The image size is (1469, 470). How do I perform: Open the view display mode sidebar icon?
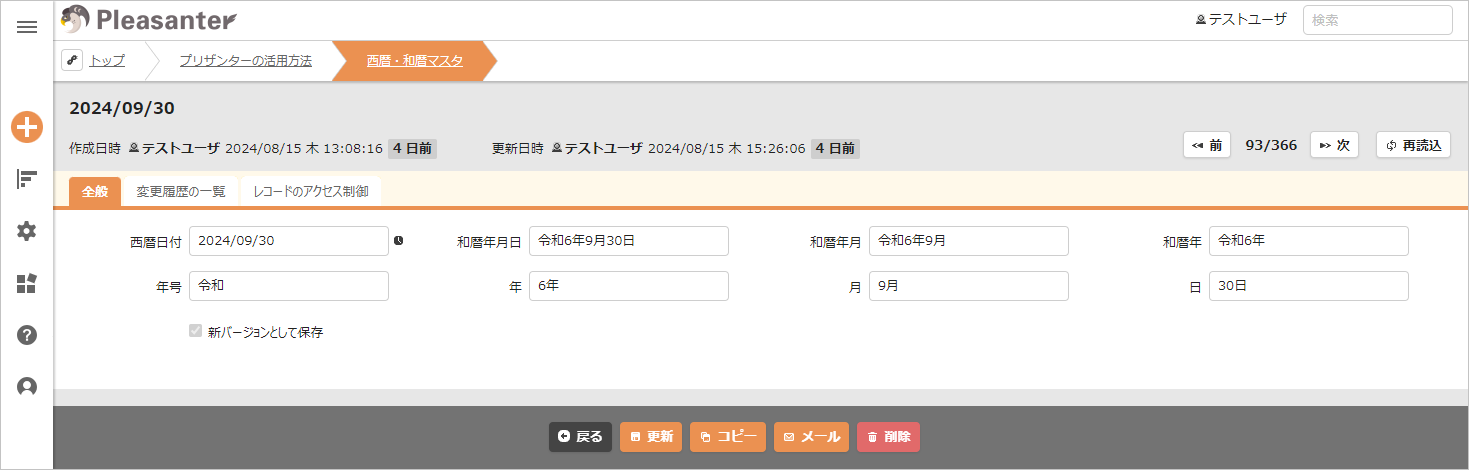click(x=27, y=179)
